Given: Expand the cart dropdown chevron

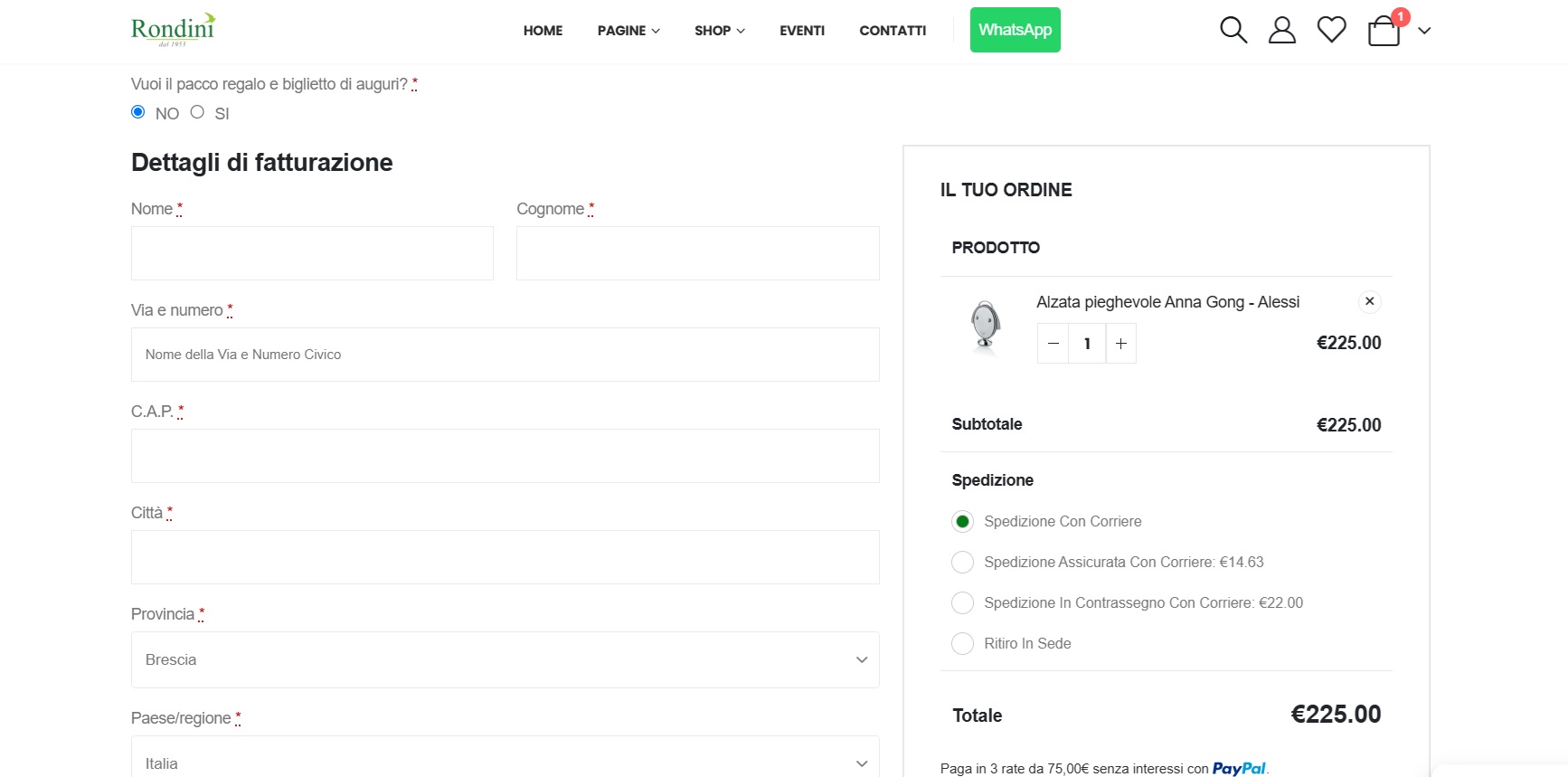Looking at the screenshot, I should (x=1424, y=31).
